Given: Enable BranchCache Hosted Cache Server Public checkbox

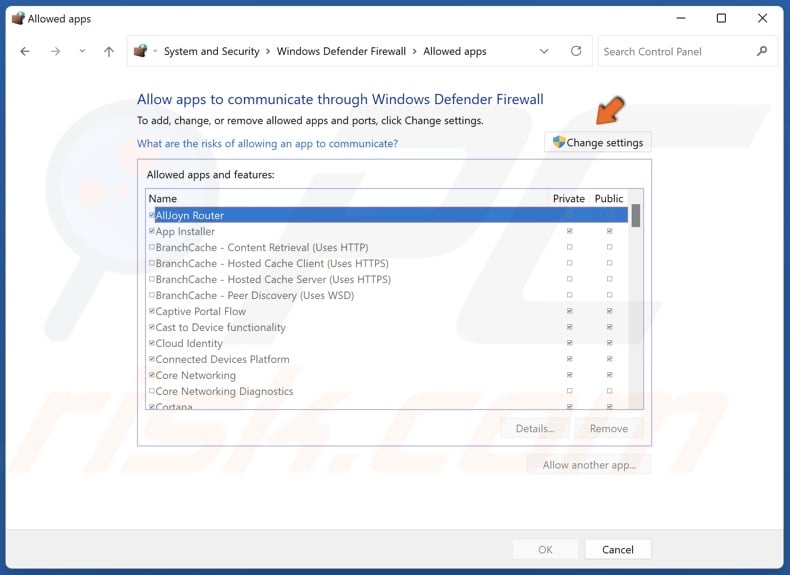Looking at the screenshot, I should 609,279.
